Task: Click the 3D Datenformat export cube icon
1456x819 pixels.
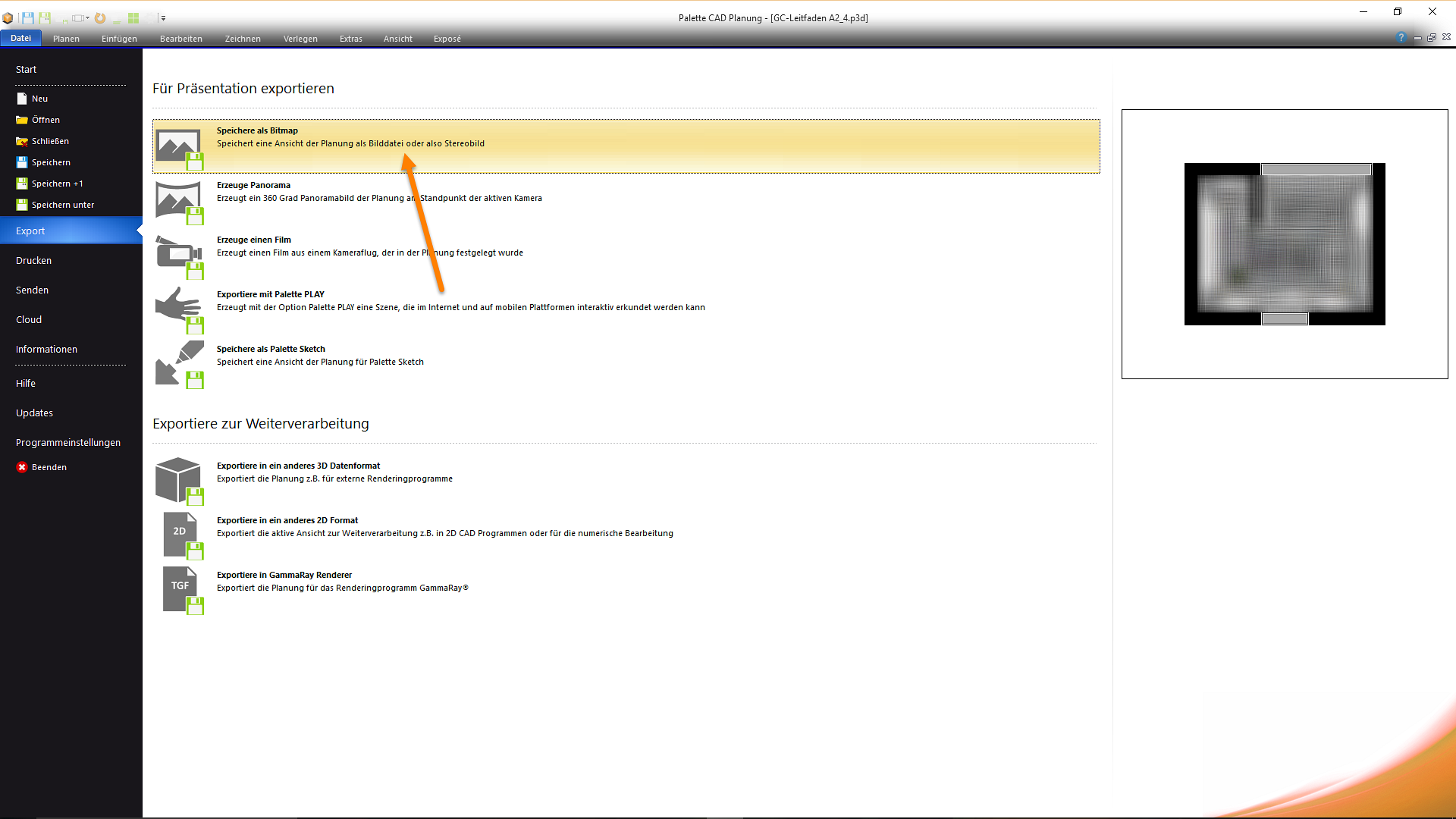Action: tap(180, 481)
